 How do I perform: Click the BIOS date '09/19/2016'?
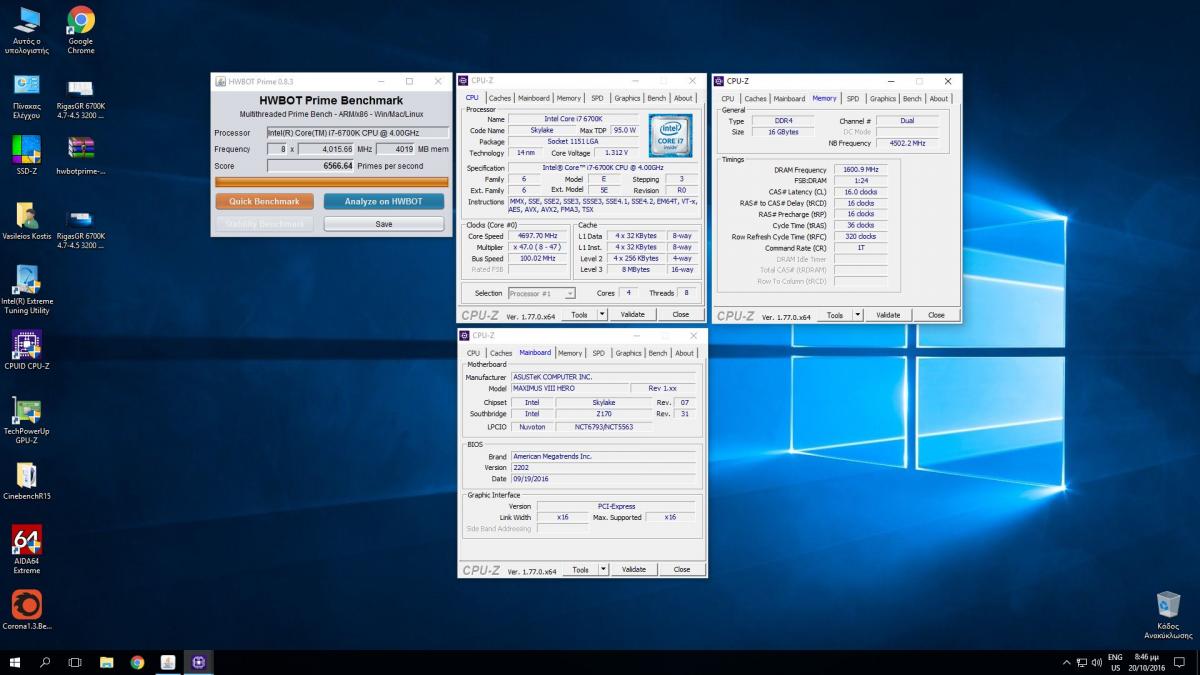coord(603,479)
